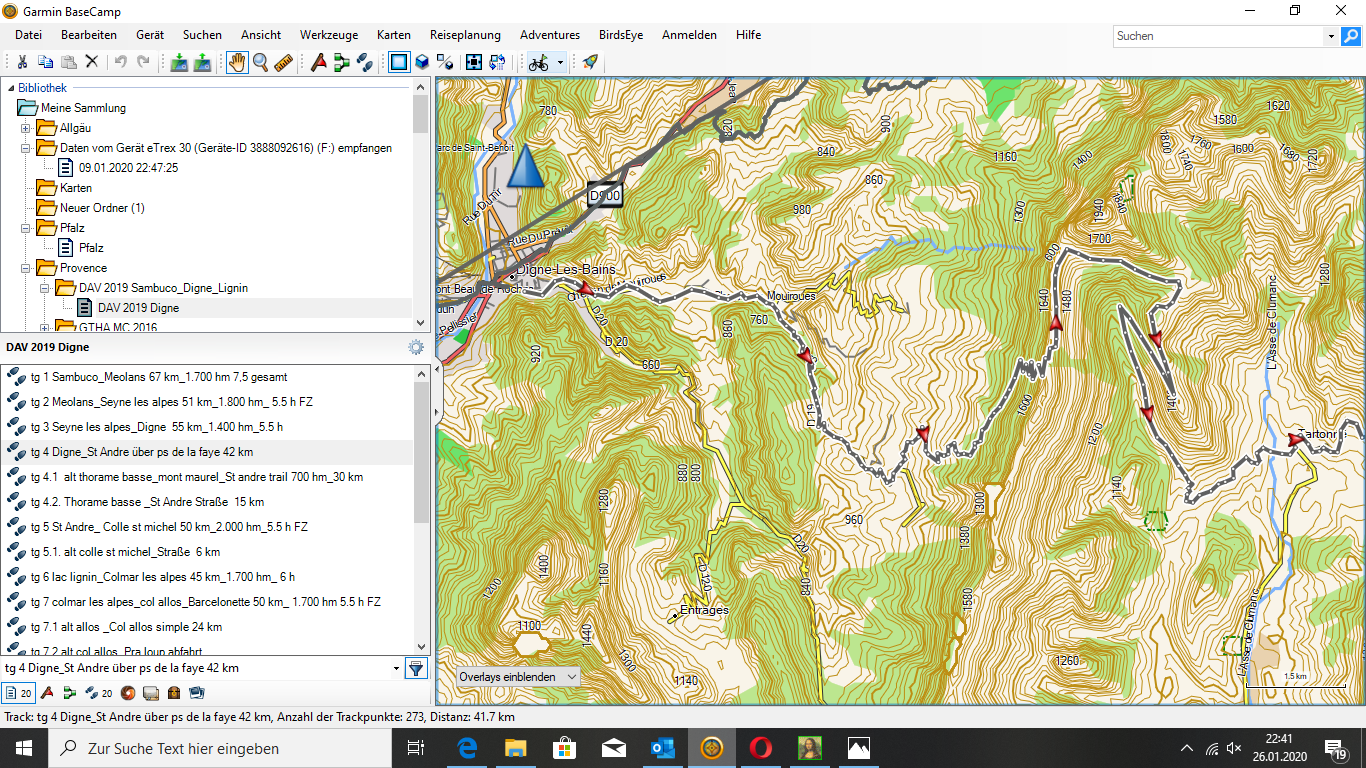
Task: Open list options gear icon
Action: 416,347
